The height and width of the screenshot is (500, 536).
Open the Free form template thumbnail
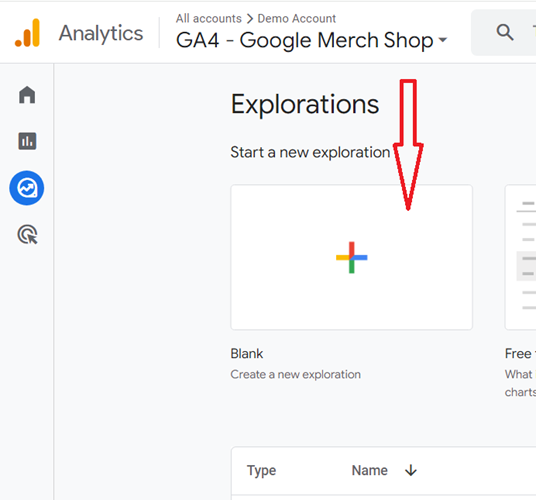521,257
